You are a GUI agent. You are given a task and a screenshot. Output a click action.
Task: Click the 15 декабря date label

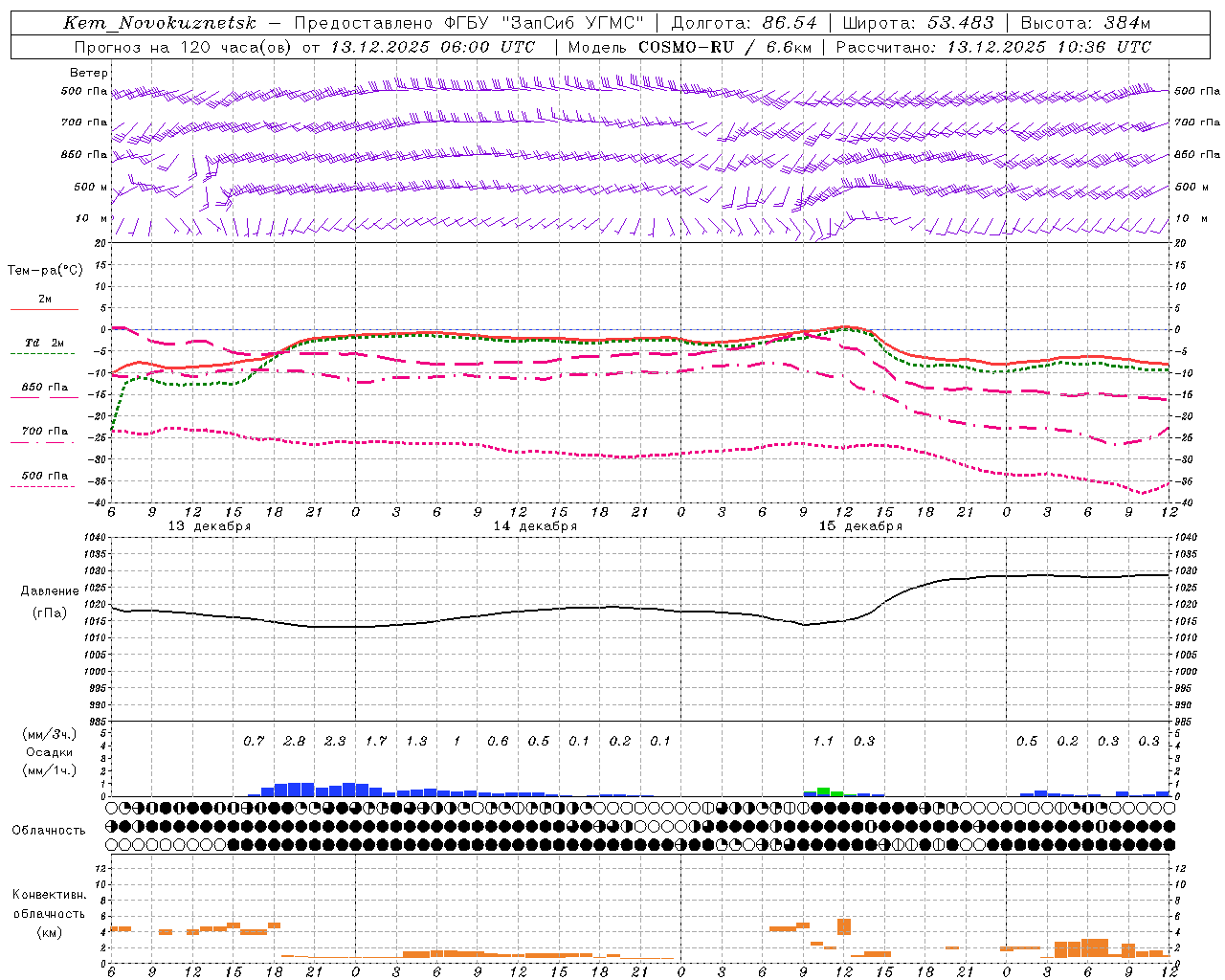pos(860,526)
